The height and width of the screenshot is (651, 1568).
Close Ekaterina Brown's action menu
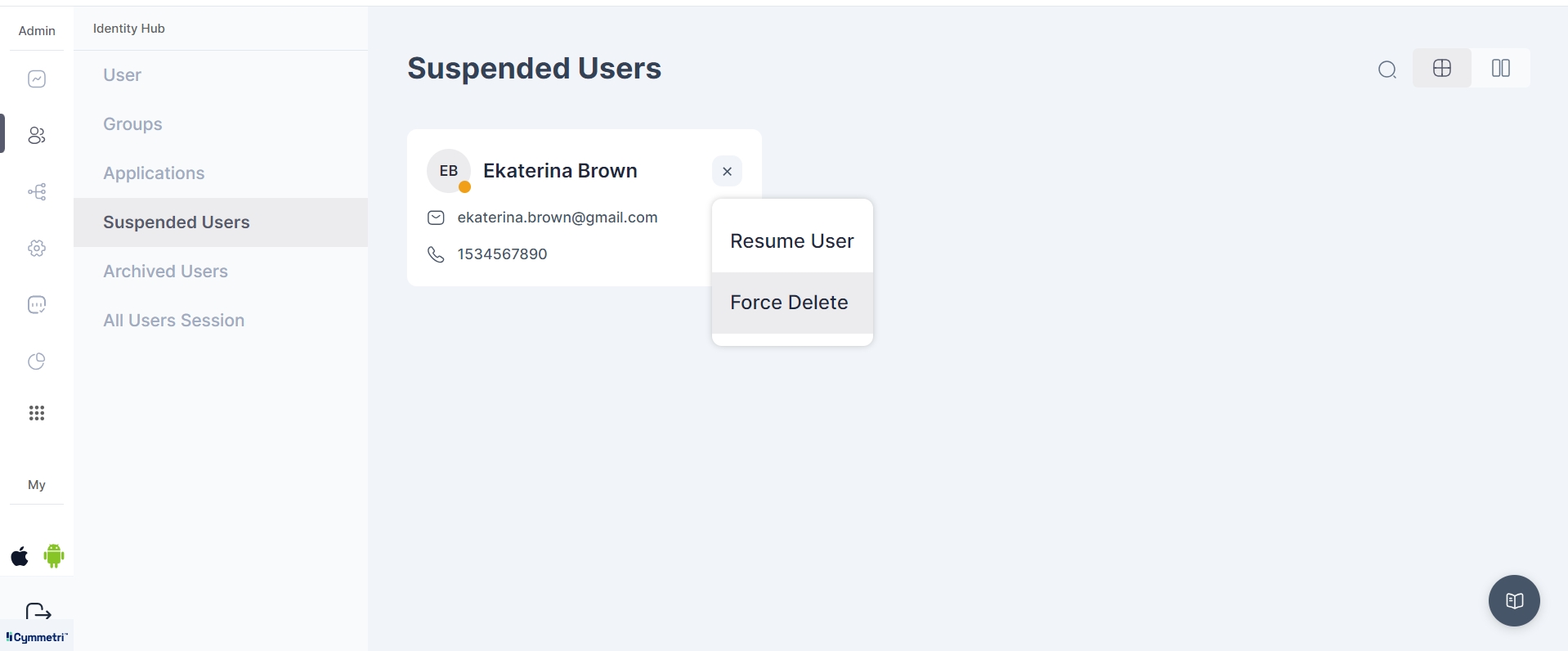tap(727, 172)
